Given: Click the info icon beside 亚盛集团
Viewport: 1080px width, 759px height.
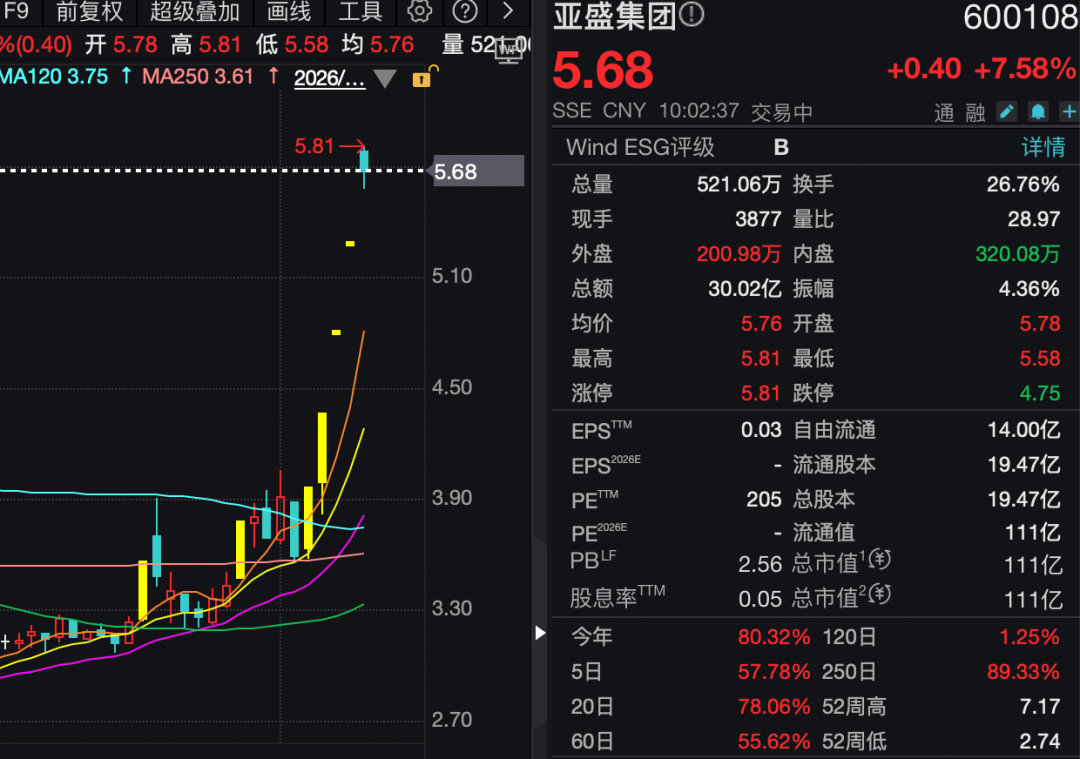Looking at the screenshot, I should coord(692,14).
